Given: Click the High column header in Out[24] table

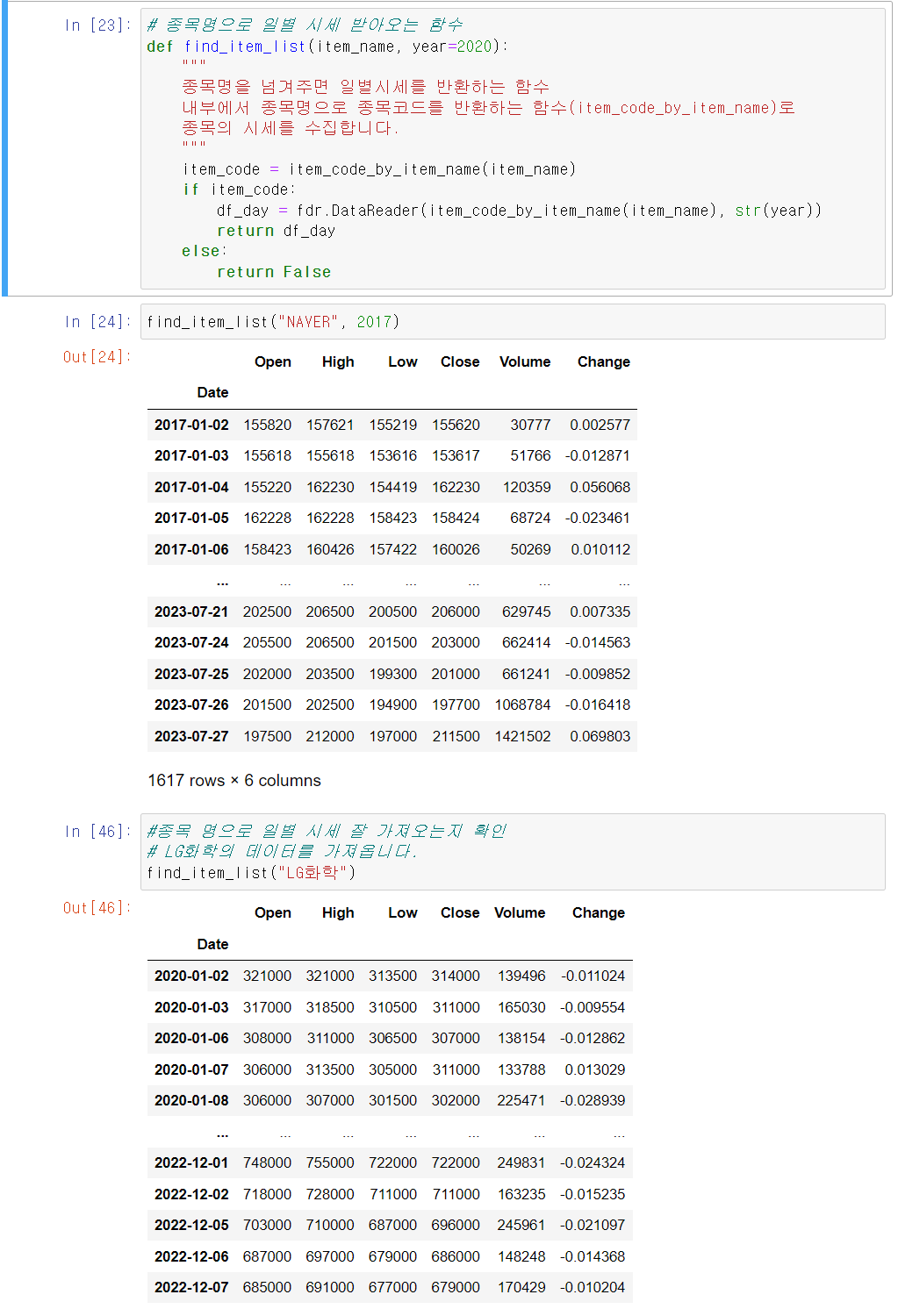Looking at the screenshot, I should (338, 361).
